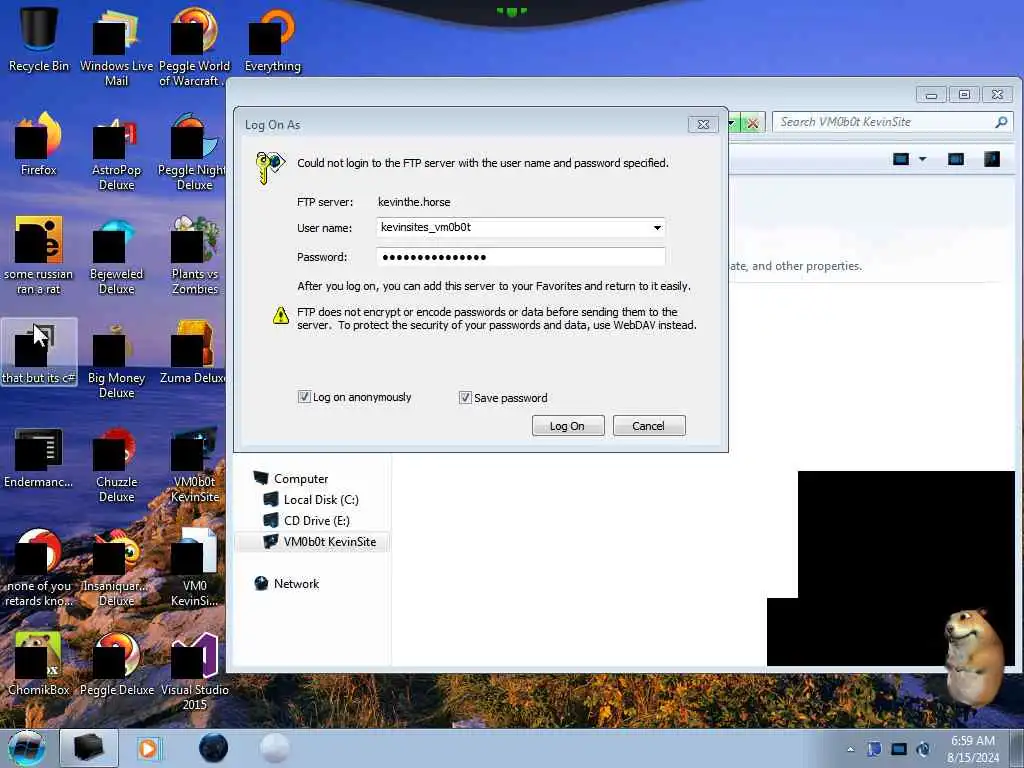Select the 'some russian ran a rat' icon
1024x768 pixels.
click(39, 255)
